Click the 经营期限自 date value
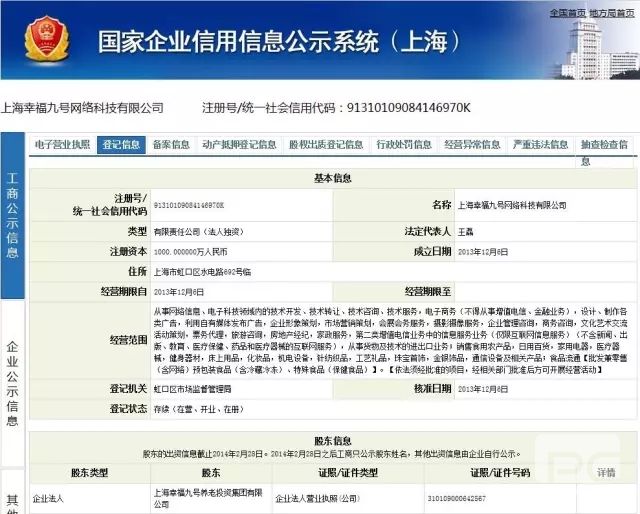The height and width of the screenshot is (514, 640). [178, 292]
